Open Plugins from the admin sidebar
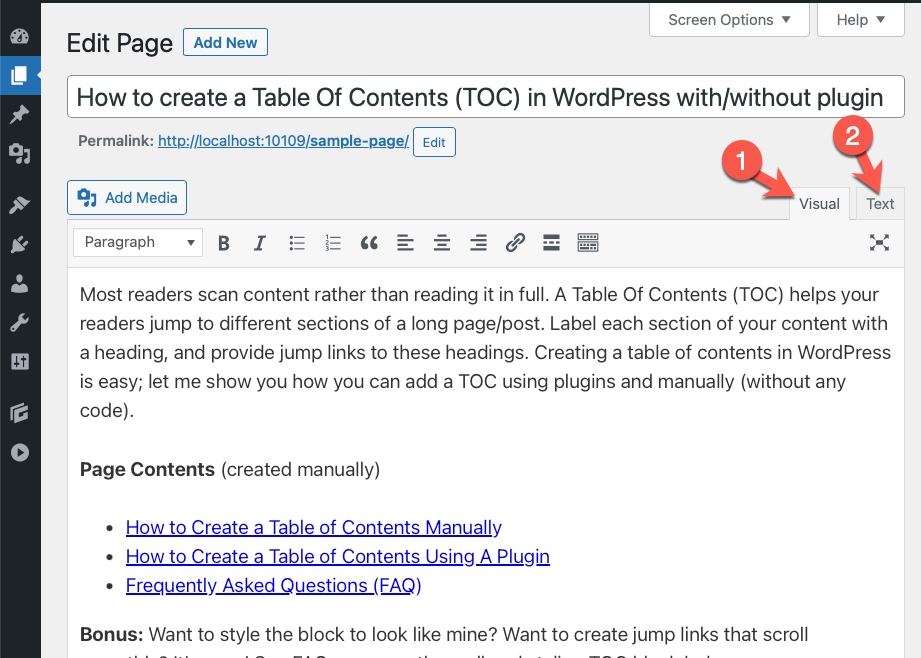 [19, 245]
